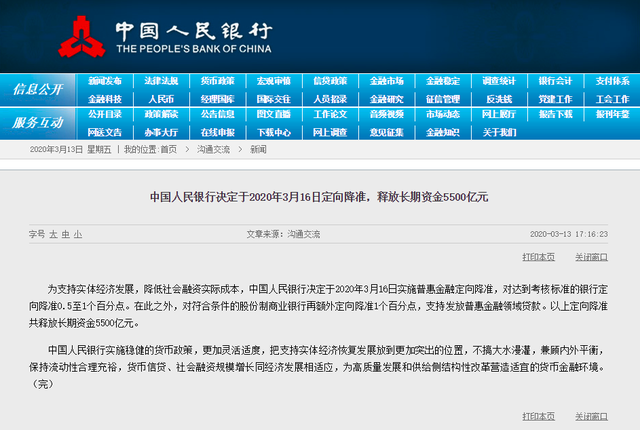Open the 信息公开 section tab
The height and width of the screenshot is (430, 640).
point(38,90)
